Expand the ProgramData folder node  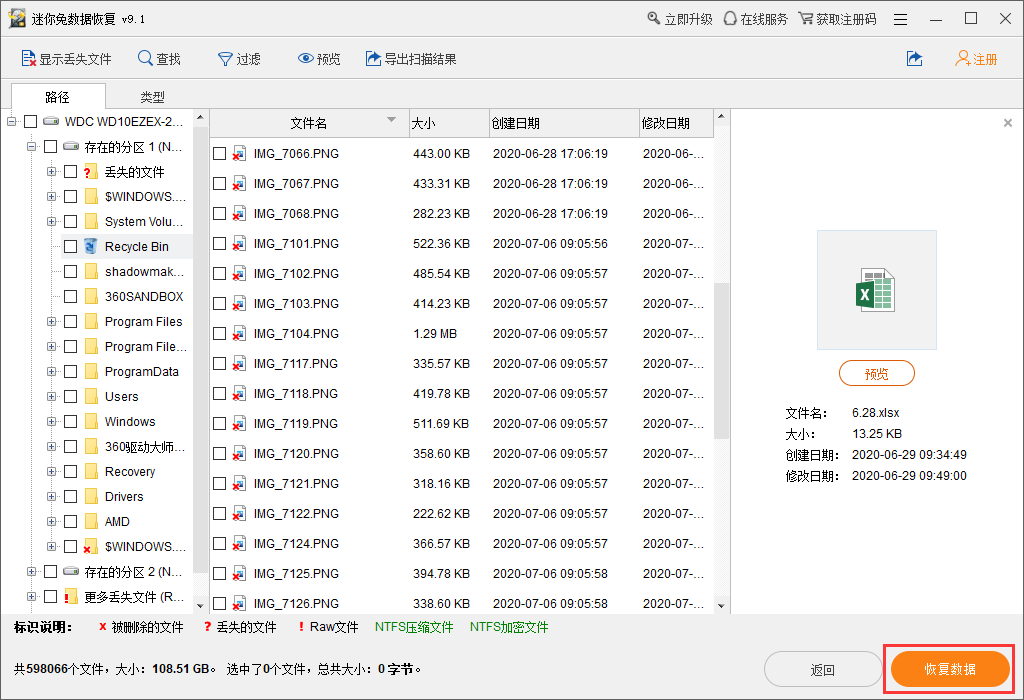[x=51, y=372]
